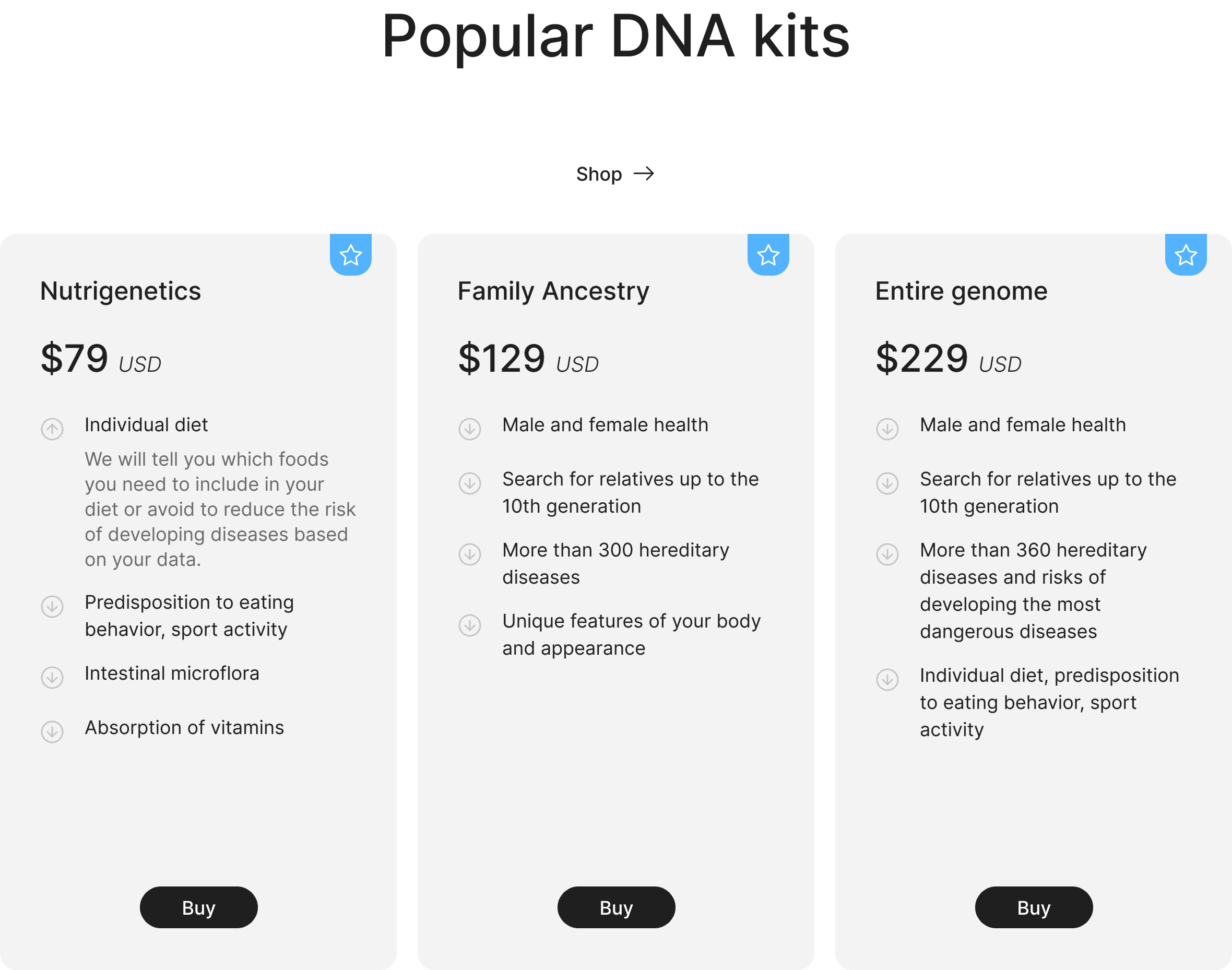Image resolution: width=1232 pixels, height=970 pixels.
Task: Open the Shop link
Action: click(x=599, y=174)
